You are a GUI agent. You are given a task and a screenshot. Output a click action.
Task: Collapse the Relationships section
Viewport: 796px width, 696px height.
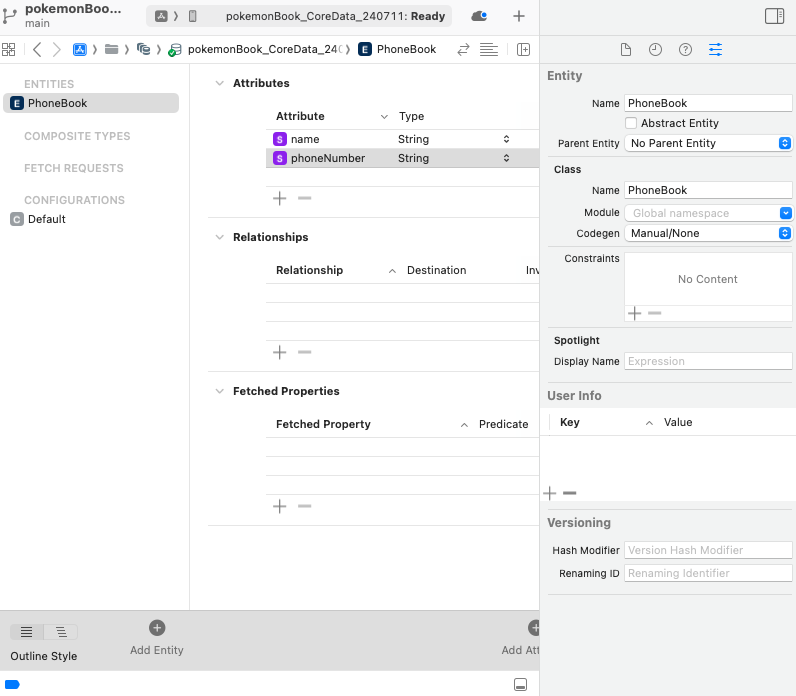click(x=219, y=237)
